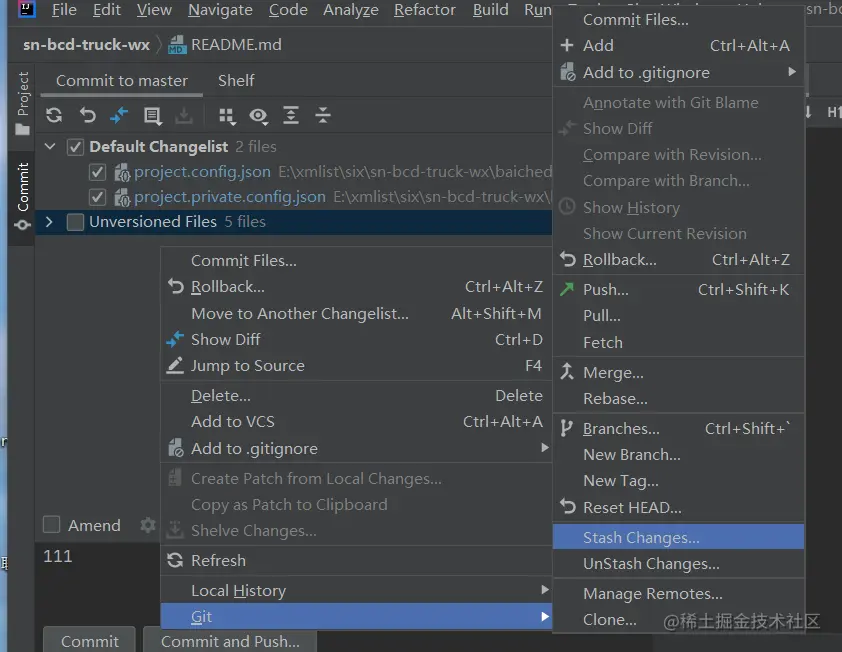Switch to the Shelf tab

pyautogui.click(x=236, y=81)
